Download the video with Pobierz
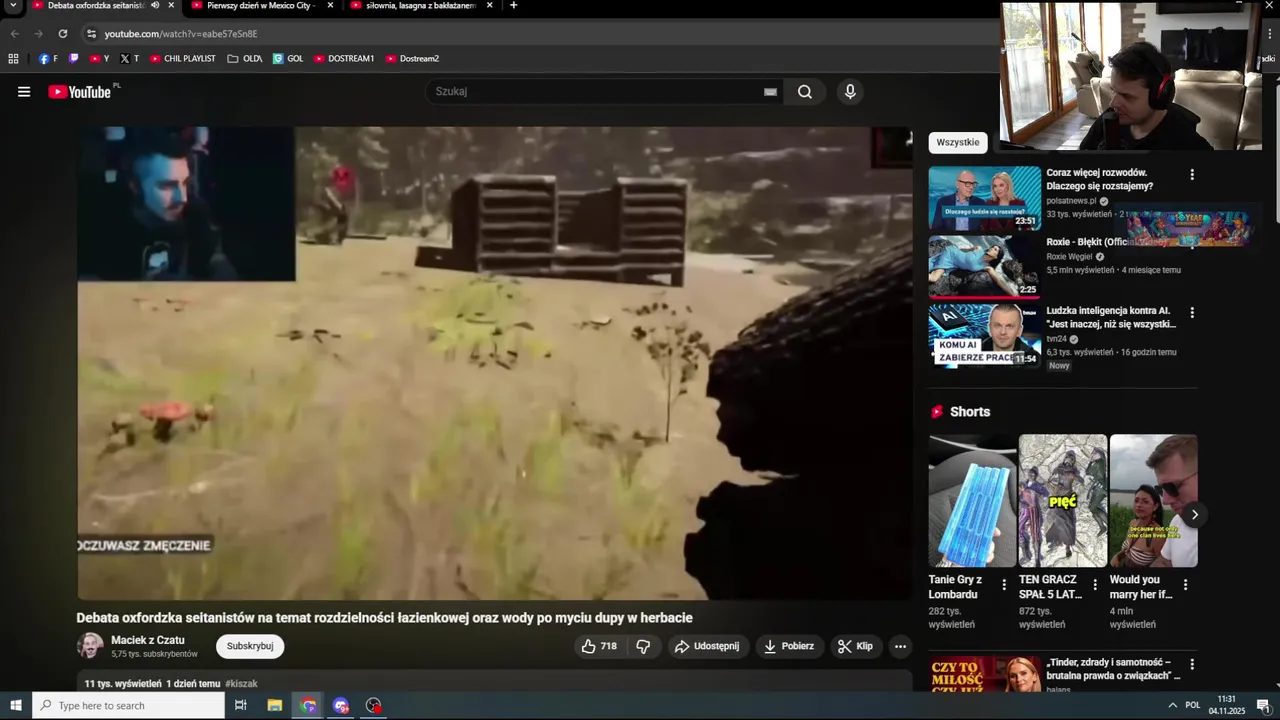Image resolution: width=1280 pixels, height=720 pixels. 789,646
